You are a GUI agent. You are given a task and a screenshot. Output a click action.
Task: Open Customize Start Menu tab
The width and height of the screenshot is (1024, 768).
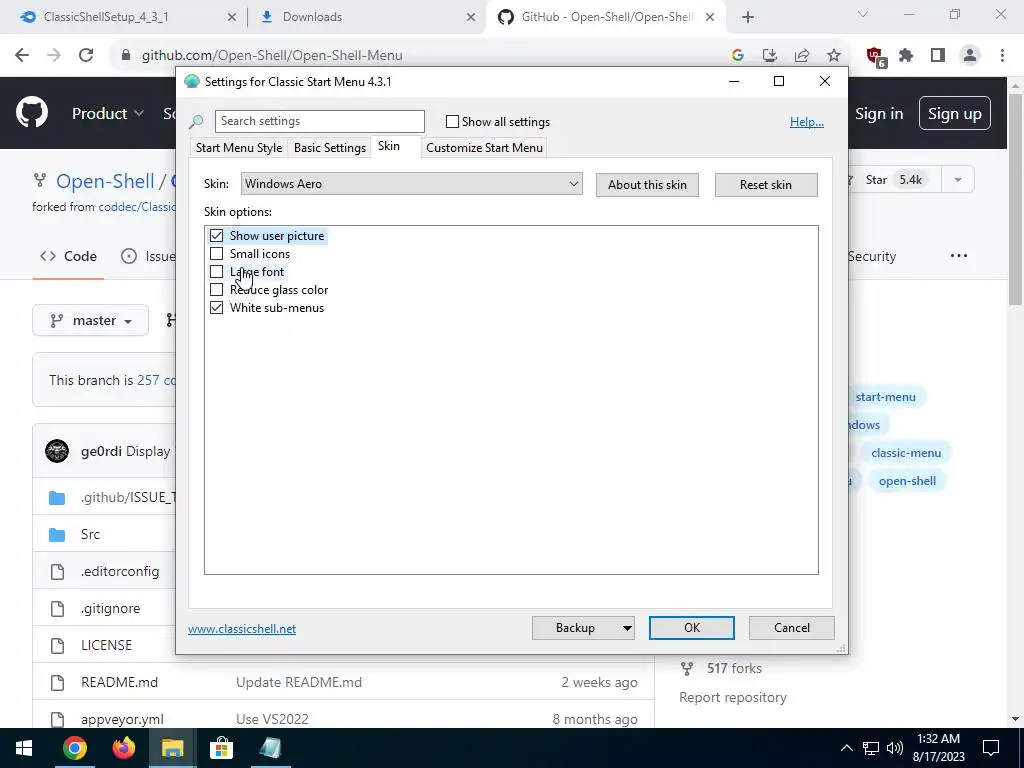(x=485, y=148)
